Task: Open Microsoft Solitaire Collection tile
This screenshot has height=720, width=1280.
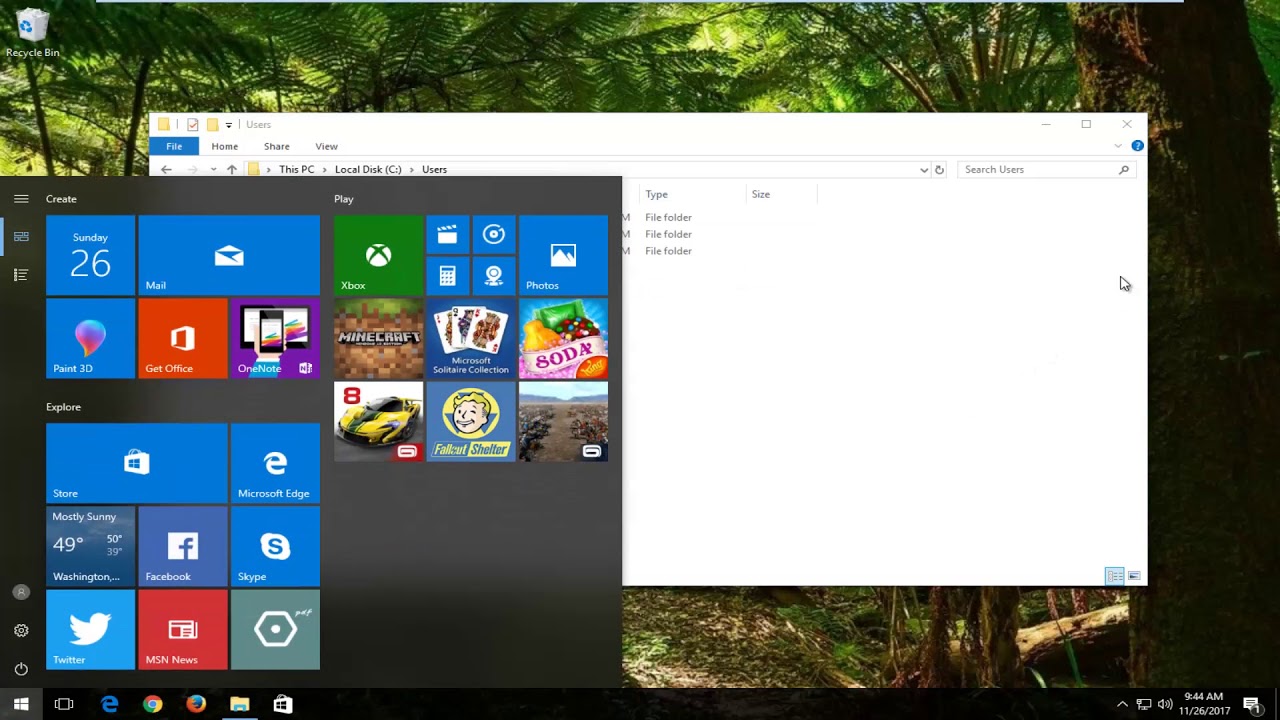Action: coord(471,338)
